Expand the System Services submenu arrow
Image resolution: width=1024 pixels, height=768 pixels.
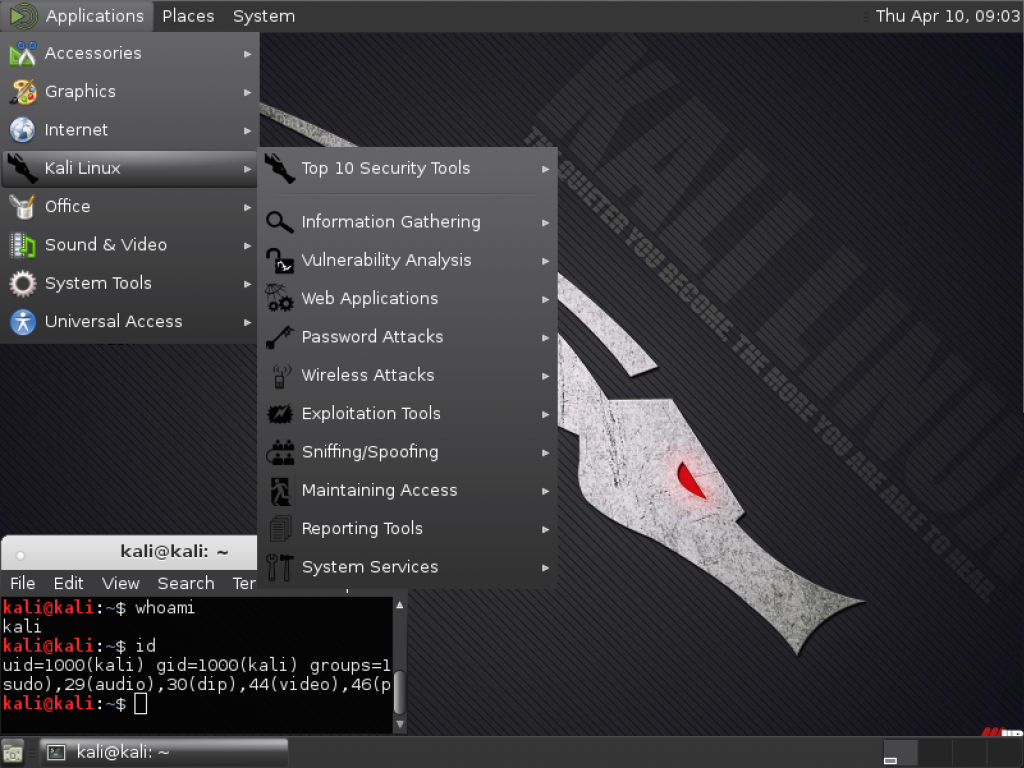[546, 567]
